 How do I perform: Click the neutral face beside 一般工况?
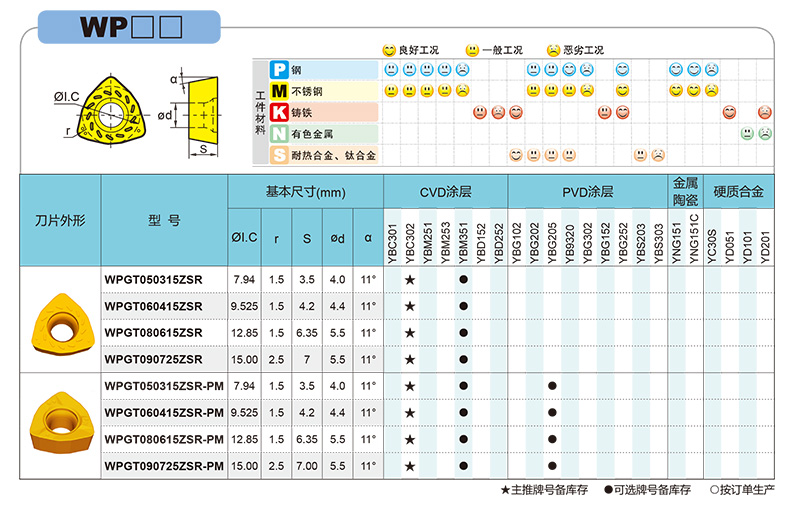click(x=472, y=50)
